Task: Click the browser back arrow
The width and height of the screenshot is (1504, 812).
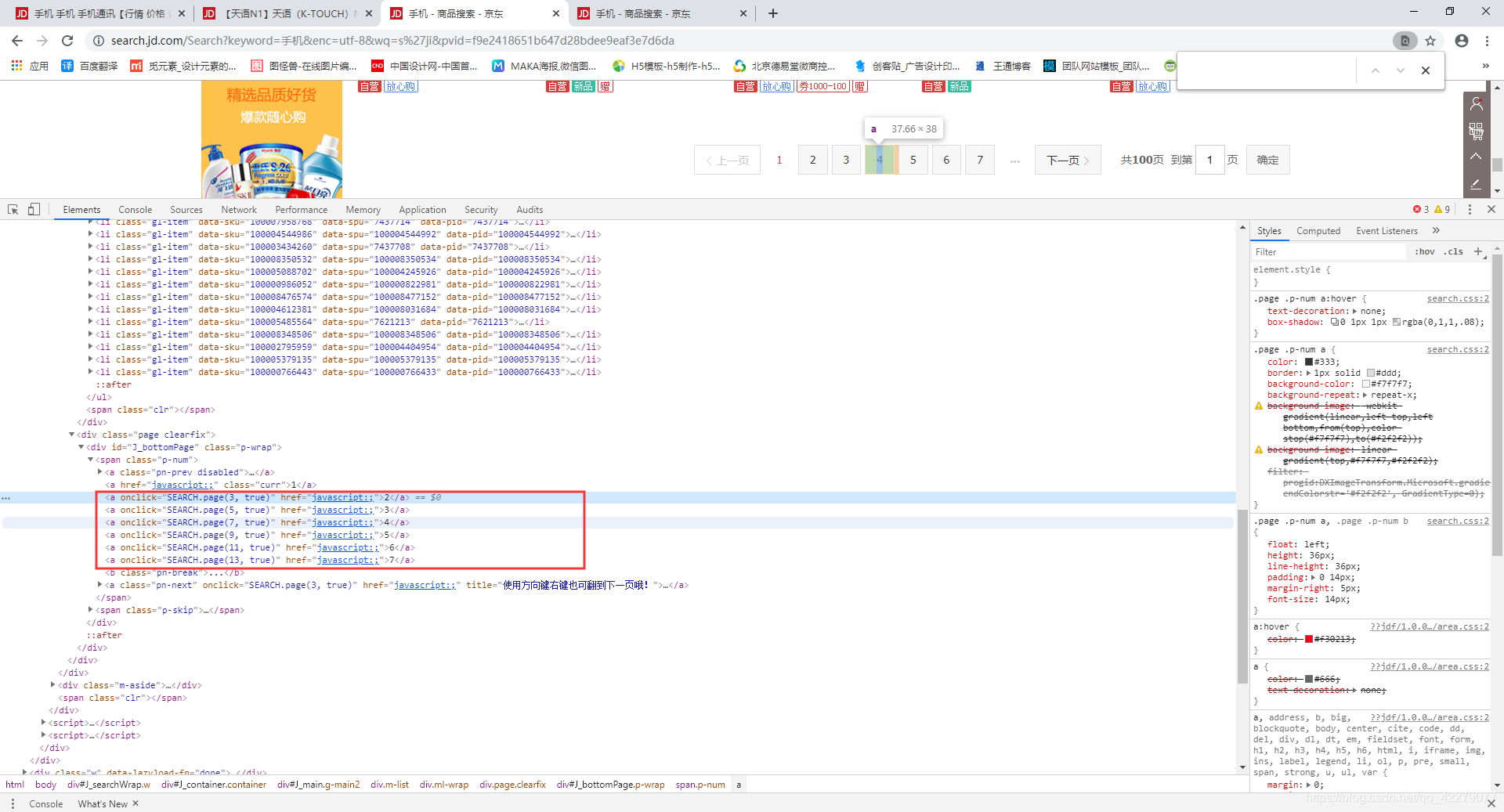Action: point(17,41)
